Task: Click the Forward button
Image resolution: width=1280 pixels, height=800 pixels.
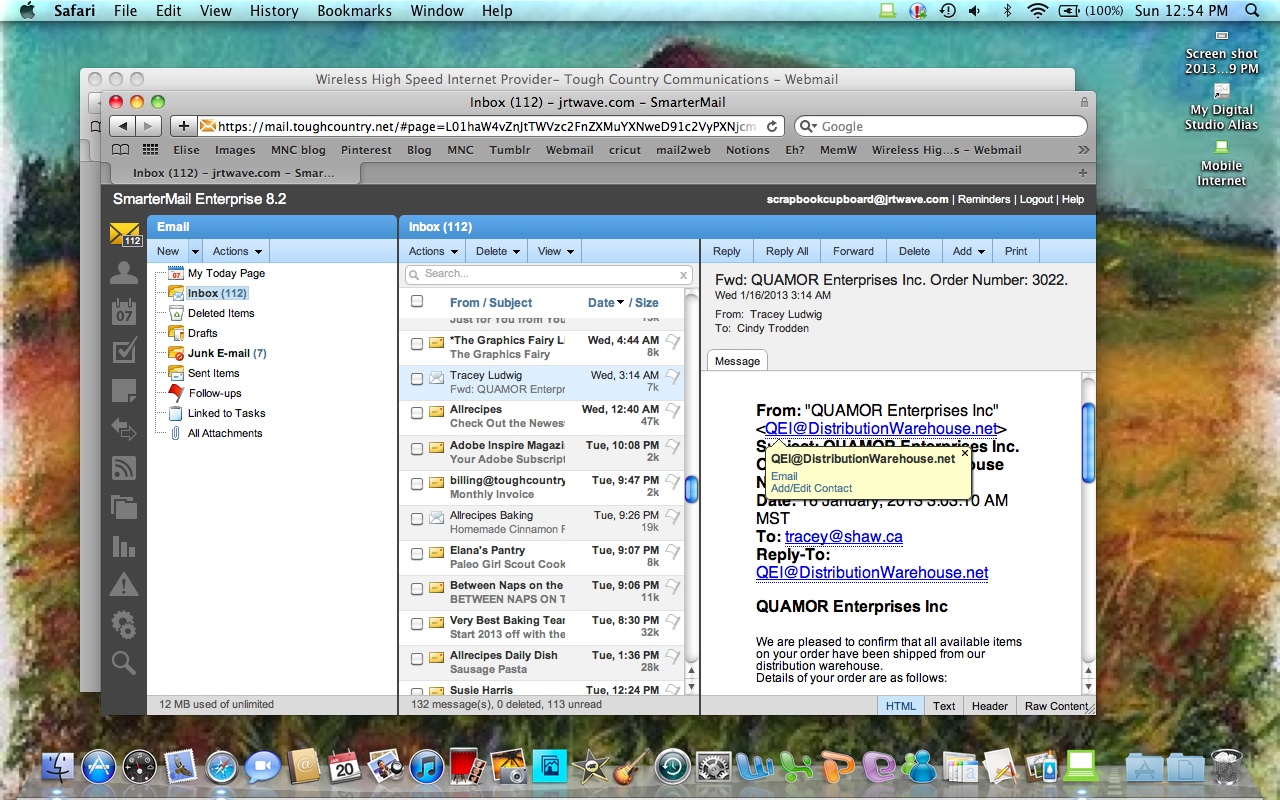Action: pyautogui.click(x=853, y=252)
